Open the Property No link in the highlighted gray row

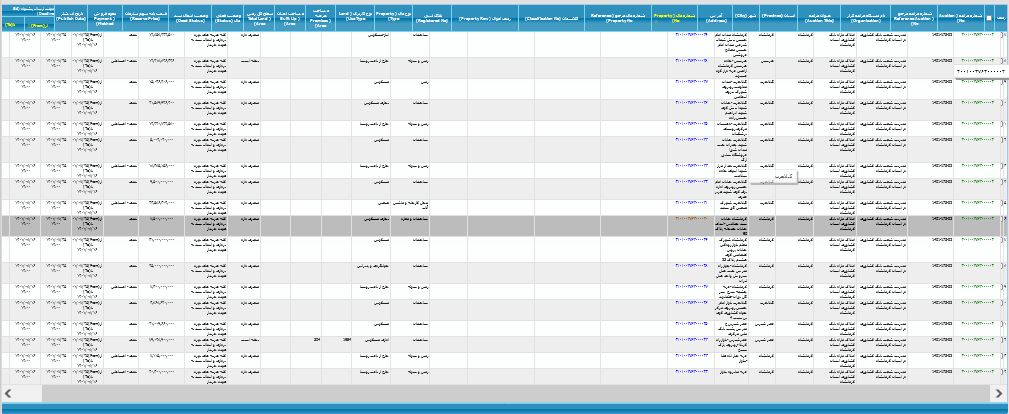click(x=691, y=218)
